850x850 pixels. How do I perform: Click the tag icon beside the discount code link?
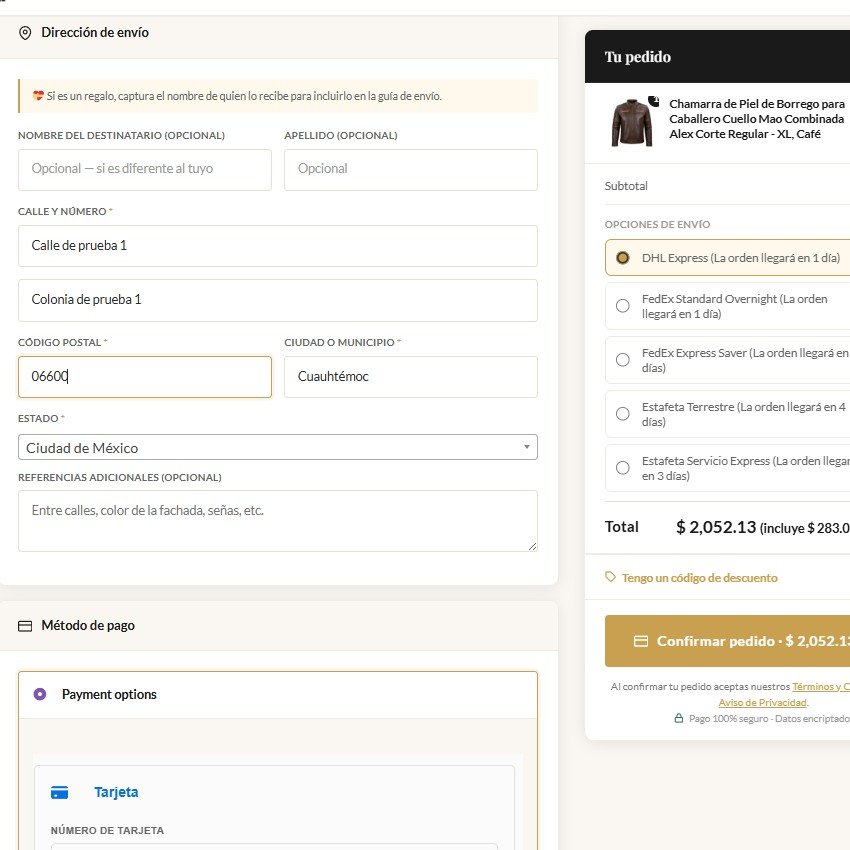coord(610,577)
